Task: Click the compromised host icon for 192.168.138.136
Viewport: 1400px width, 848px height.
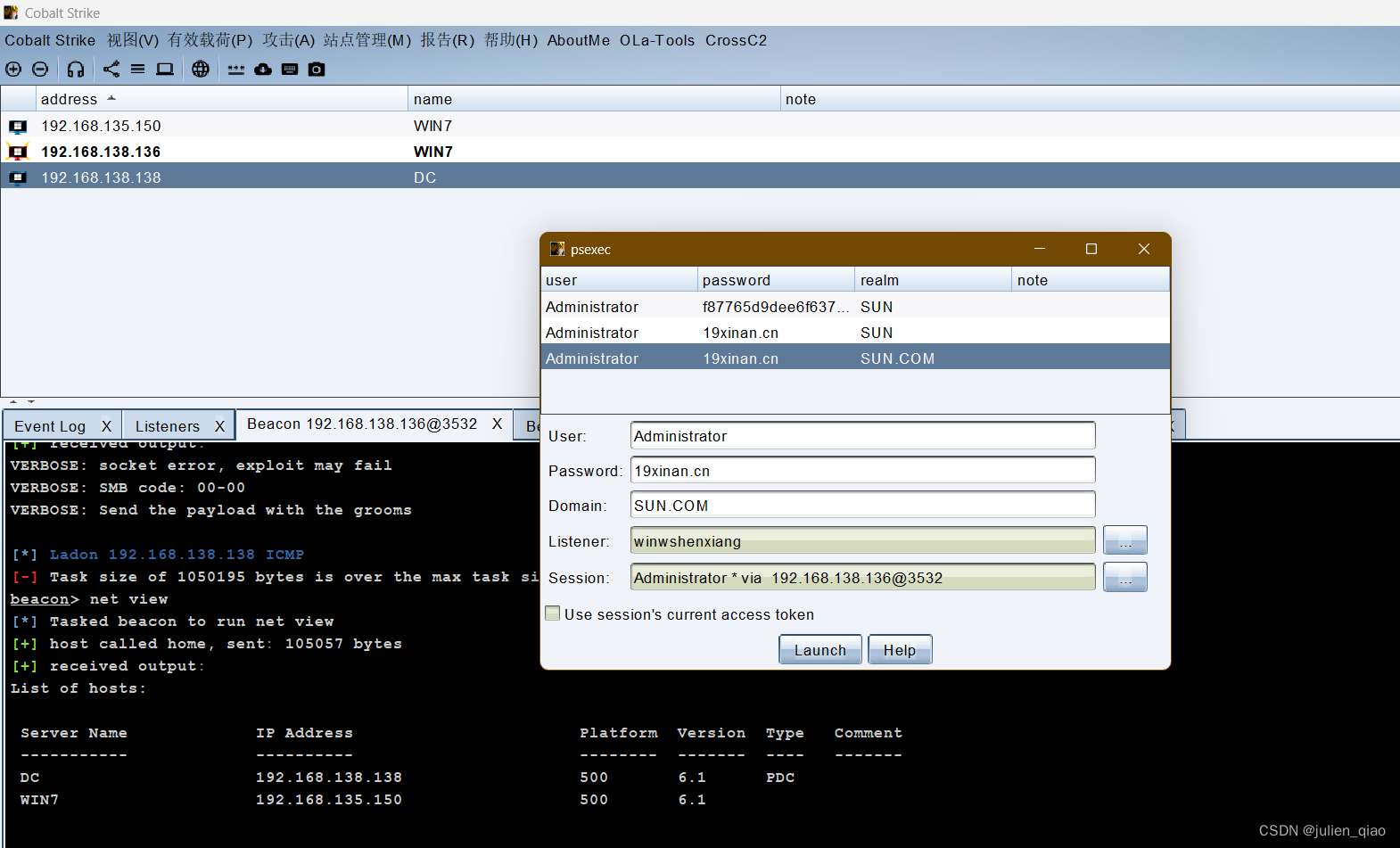Action: [18, 152]
